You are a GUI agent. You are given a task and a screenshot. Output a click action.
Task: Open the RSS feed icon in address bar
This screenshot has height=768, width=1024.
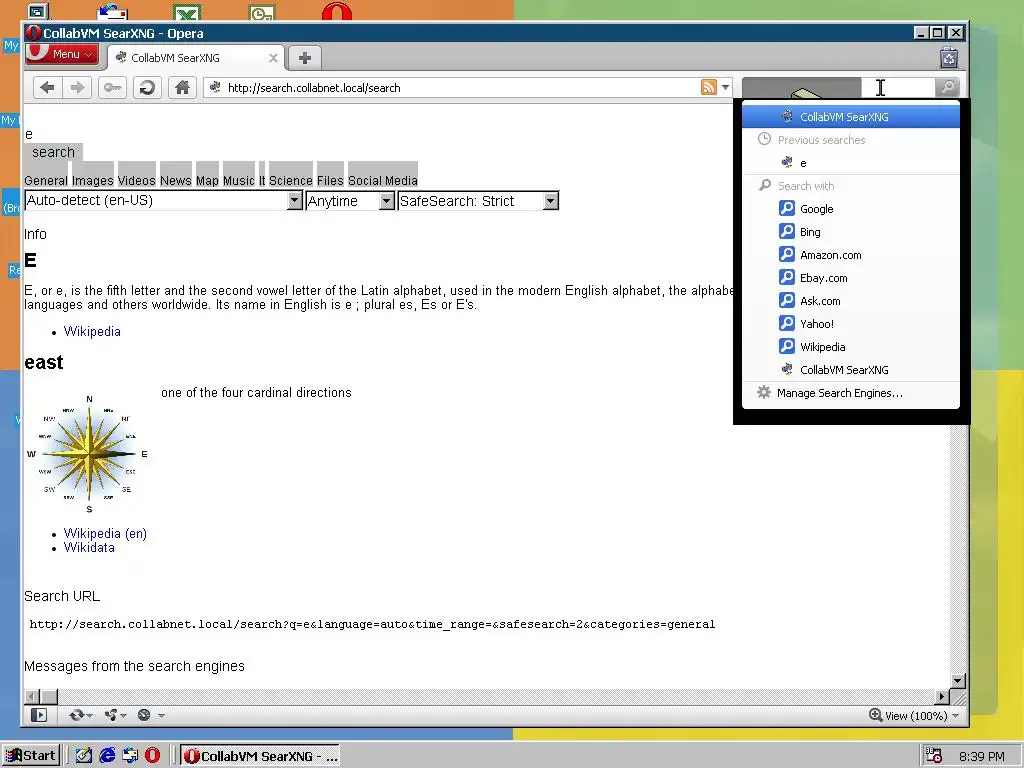(709, 87)
